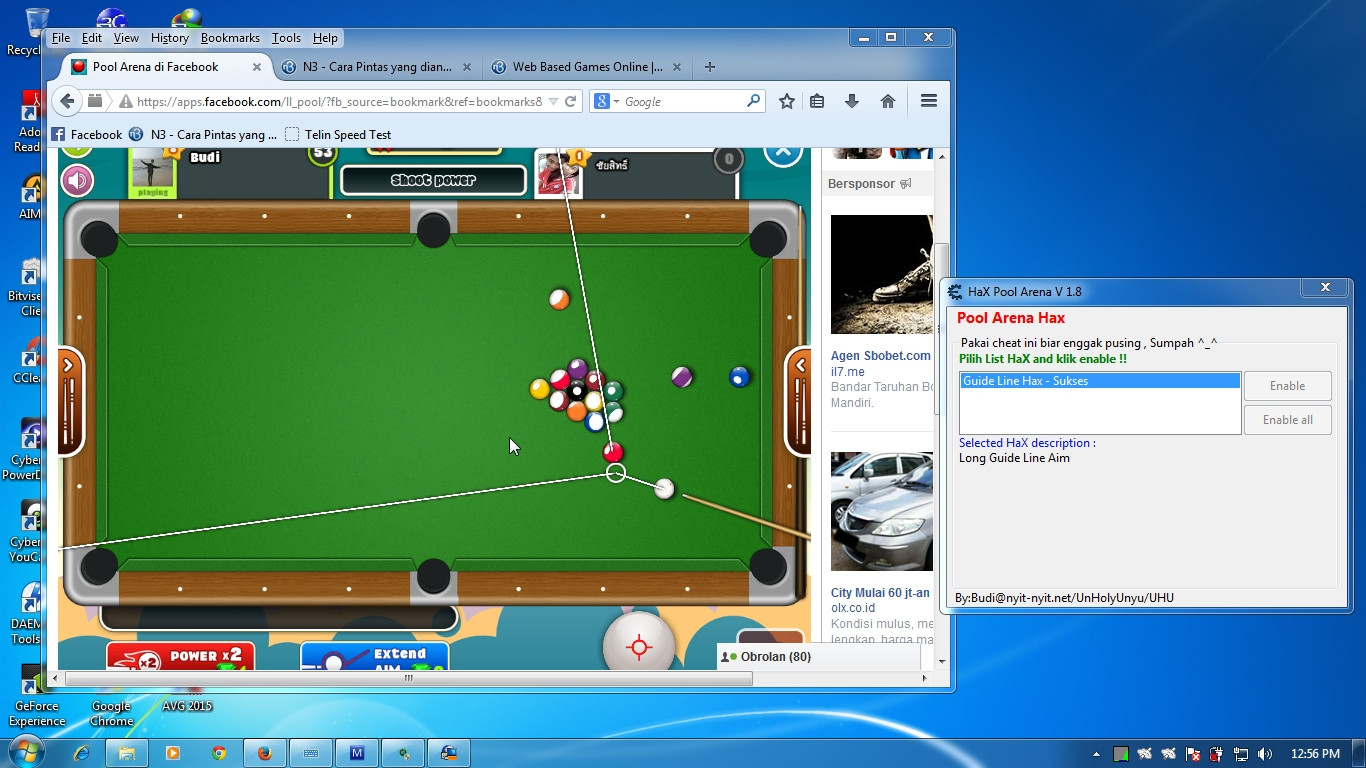Switch to N3 - Cara Pintas tab
Viewport: 1366px width, 768px height.
(377, 67)
